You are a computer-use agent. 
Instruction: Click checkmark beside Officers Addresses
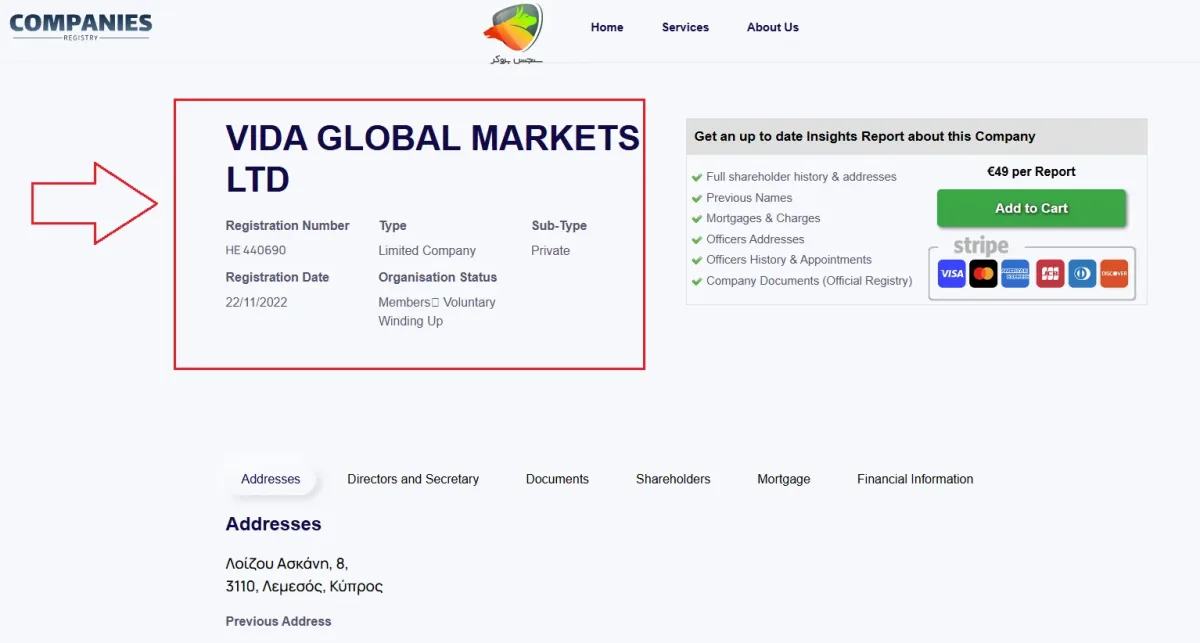pos(697,240)
